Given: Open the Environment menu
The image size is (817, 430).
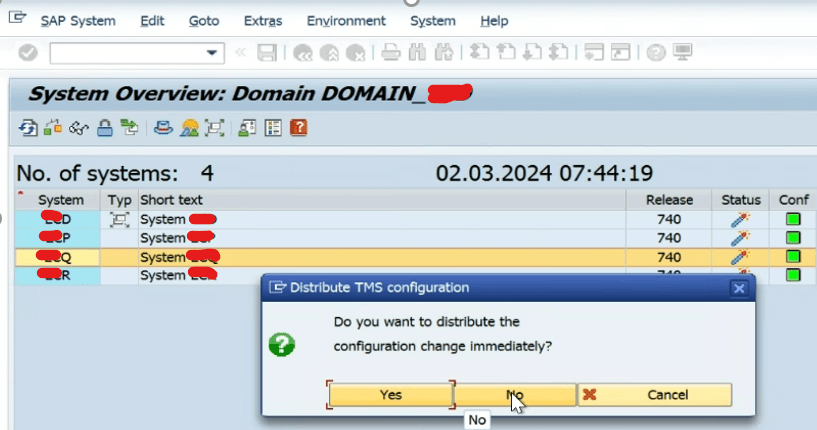Looking at the screenshot, I should 346,21.
